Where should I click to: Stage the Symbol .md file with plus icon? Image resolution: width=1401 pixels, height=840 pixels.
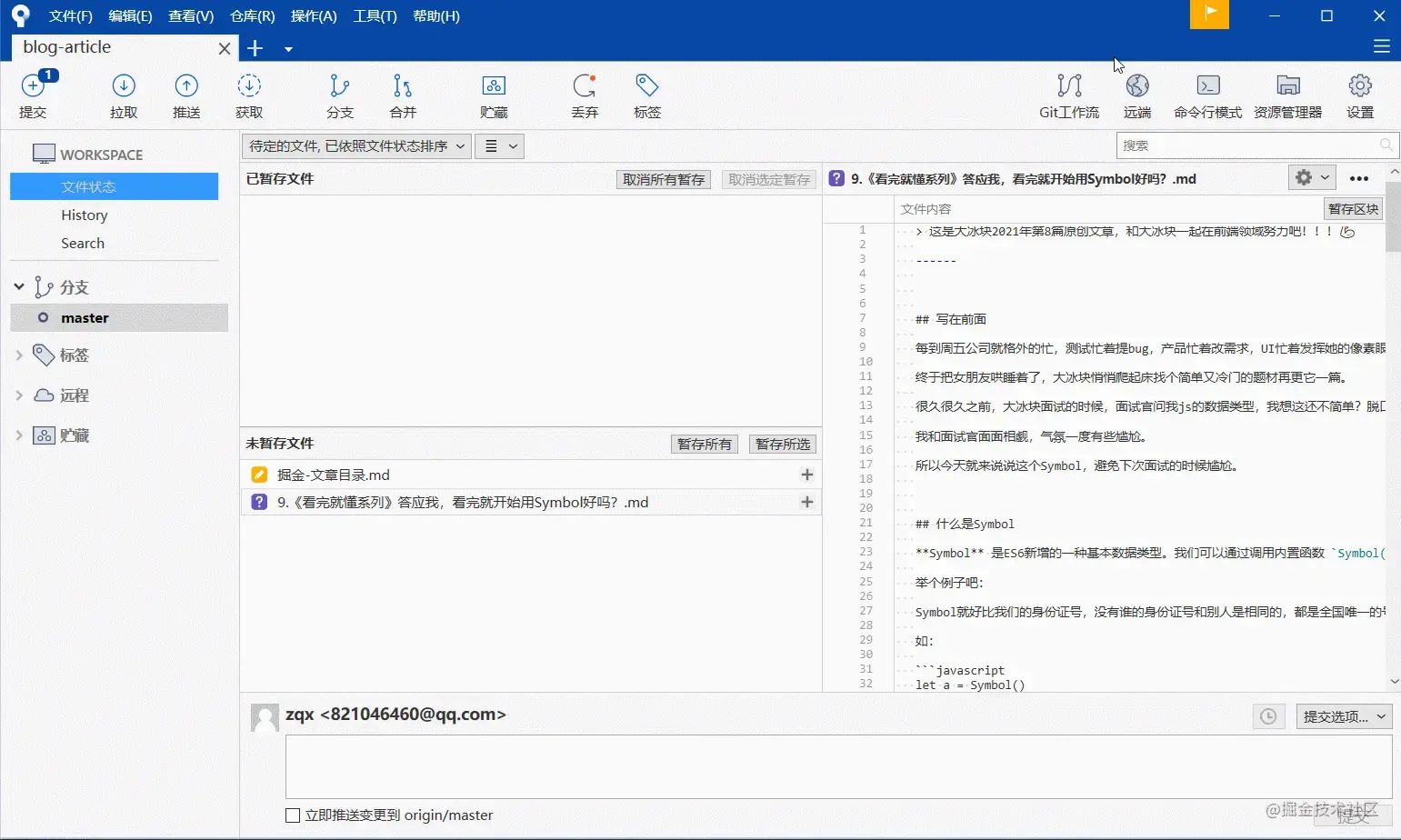tap(806, 502)
